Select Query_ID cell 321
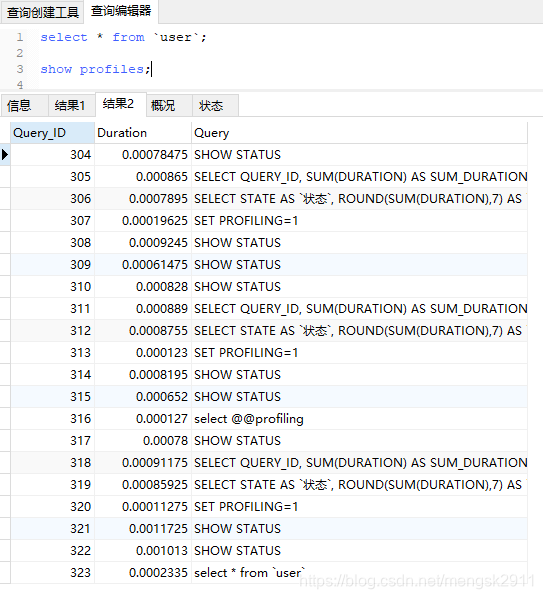 click(x=52, y=529)
